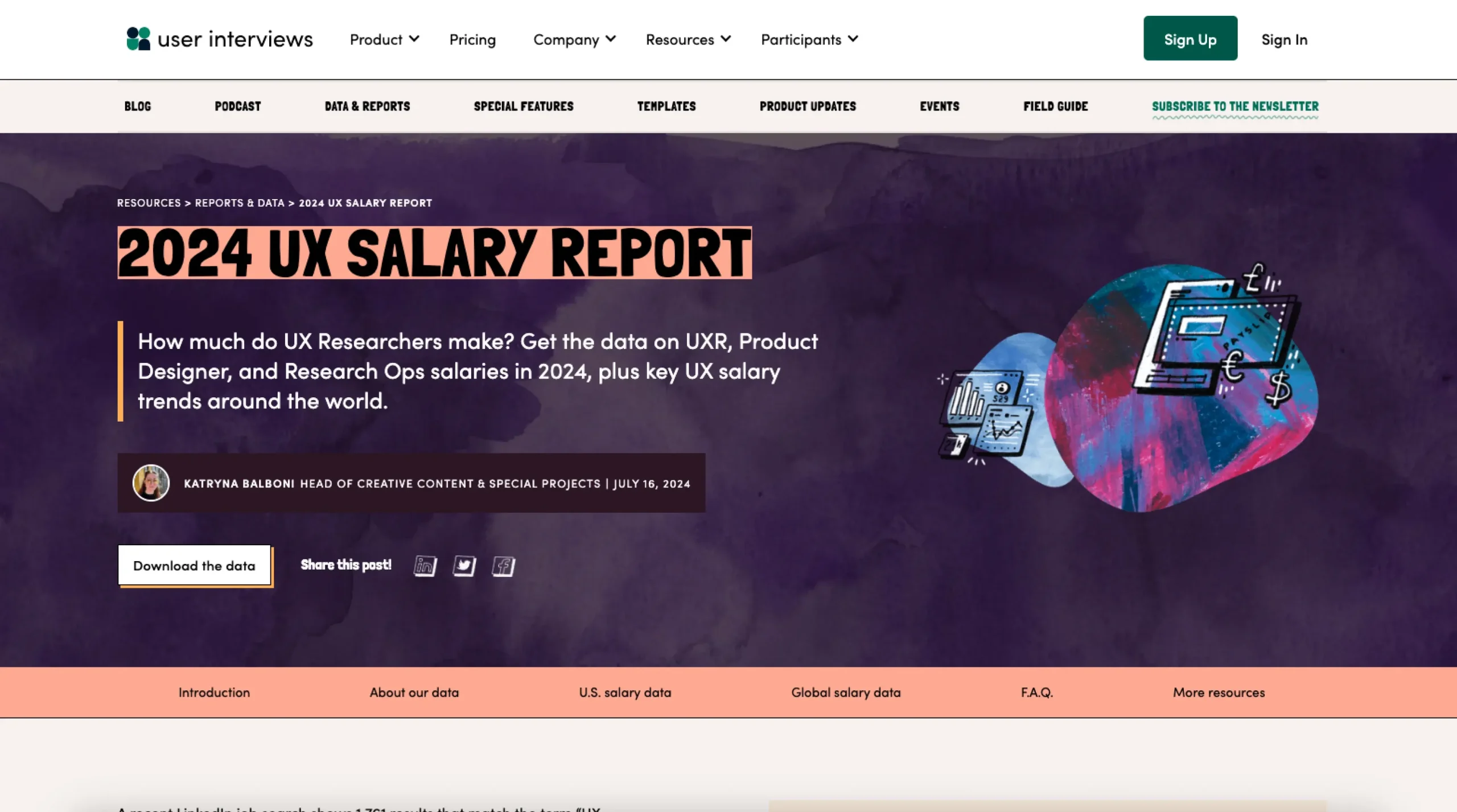Screen dimensions: 1457x812
Task: Click the User Interviews logo icon
Action: pyautogui.click(x=138, y=39)
